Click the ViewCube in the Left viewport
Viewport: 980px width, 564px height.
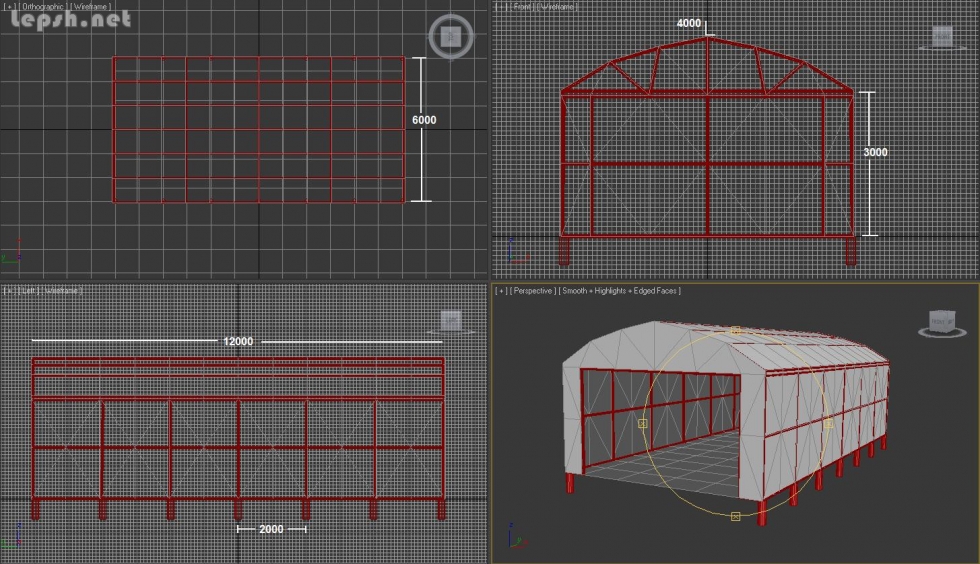[451, 320]
